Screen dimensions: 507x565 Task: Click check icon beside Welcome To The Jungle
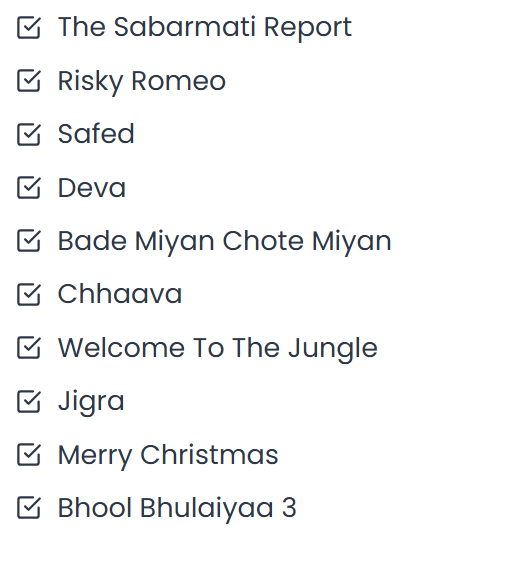(29, 348)
